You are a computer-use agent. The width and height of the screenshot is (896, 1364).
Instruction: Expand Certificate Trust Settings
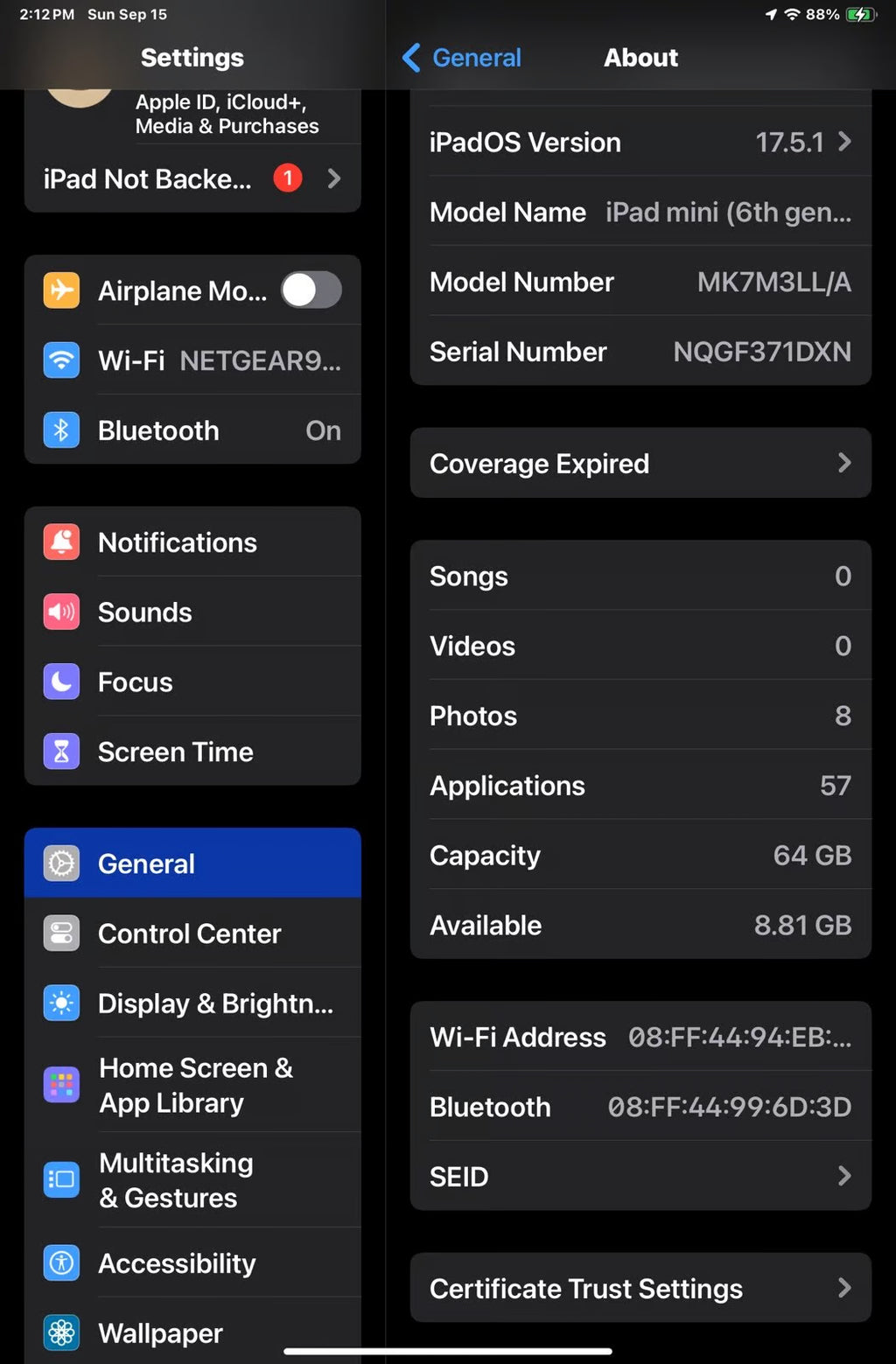640,1288
